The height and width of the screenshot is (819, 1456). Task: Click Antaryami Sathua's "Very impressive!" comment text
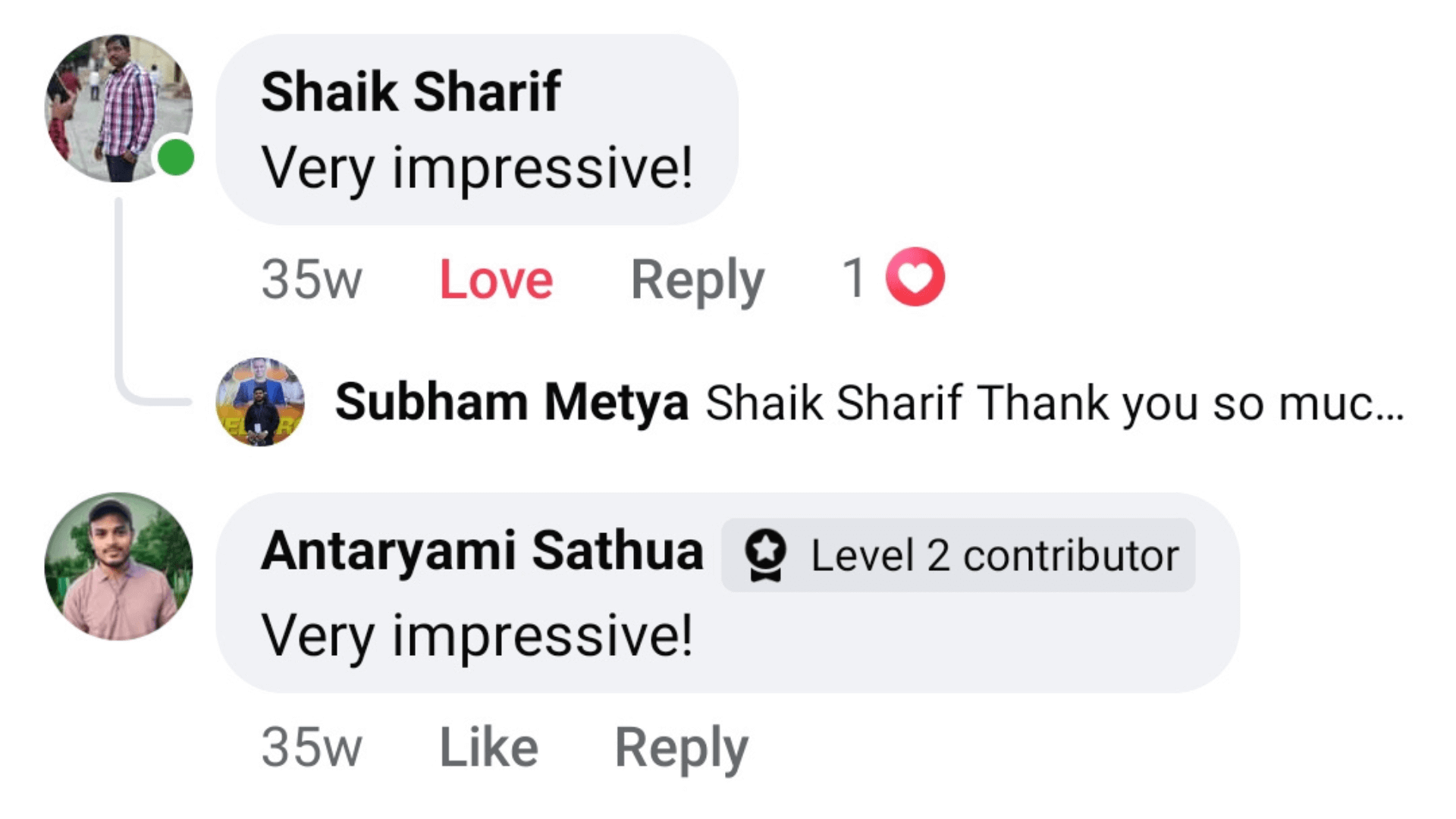click(476, 635)
